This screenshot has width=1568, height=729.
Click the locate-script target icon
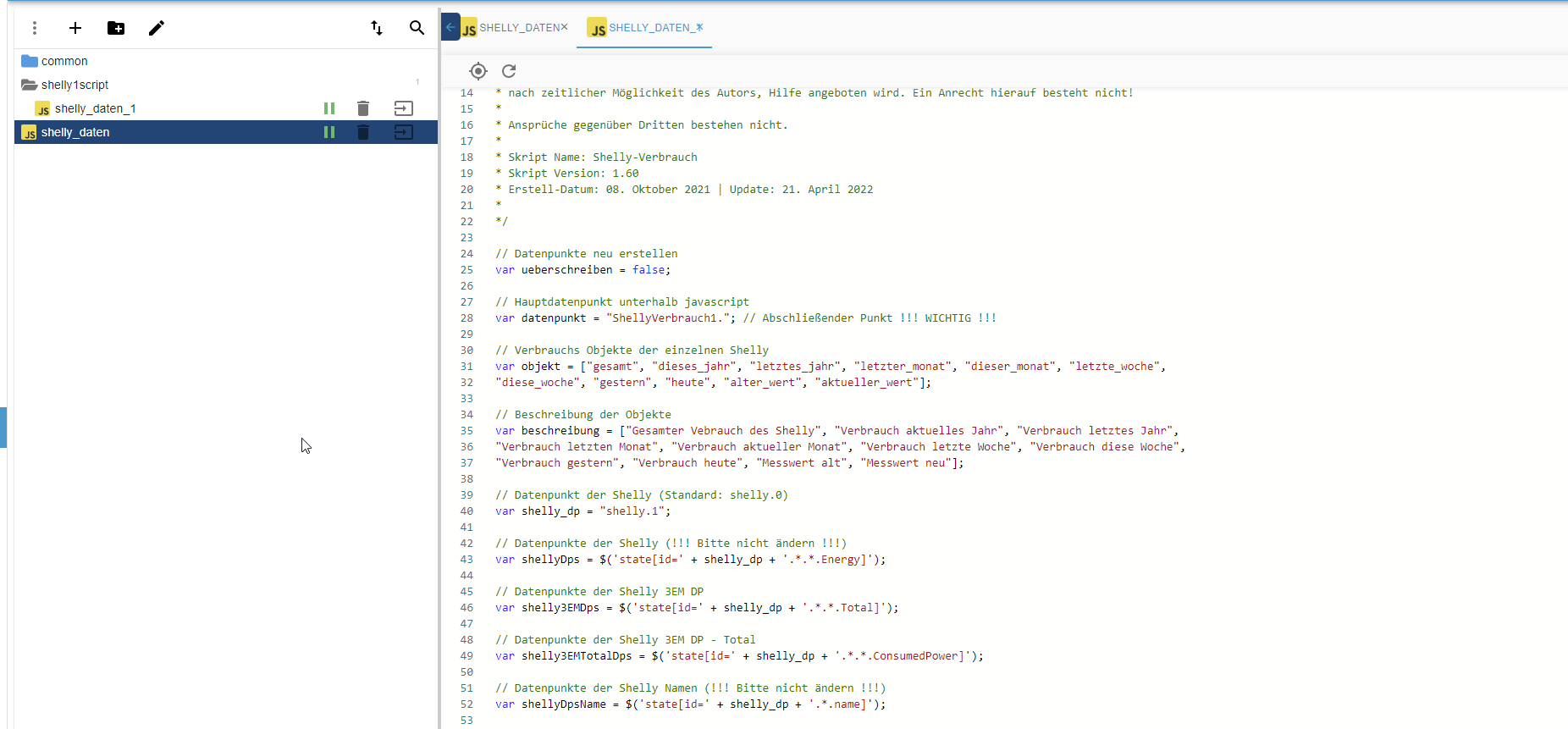pos(478,71)
